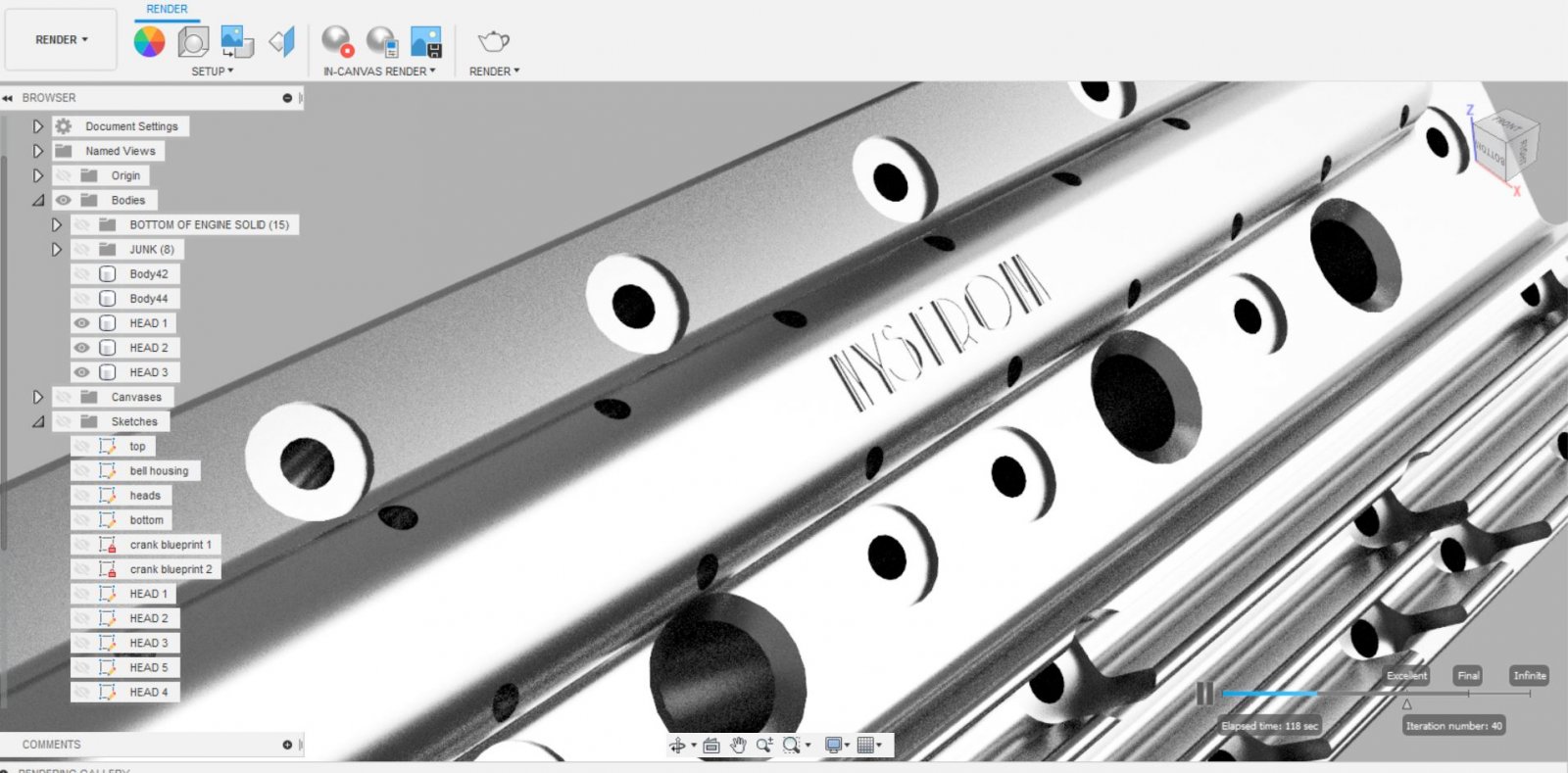The height and width of the screenshot is (773, 1568).
Task: Toggle visibility of Bodies folder
Action: pos(64,200)
